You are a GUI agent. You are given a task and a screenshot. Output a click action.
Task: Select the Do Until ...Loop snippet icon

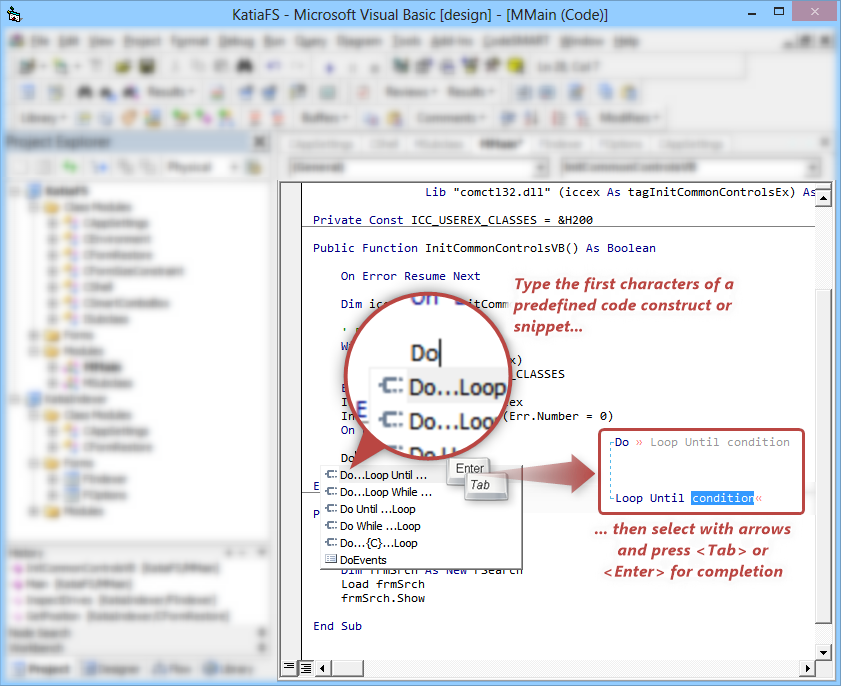tap(331, 508)
